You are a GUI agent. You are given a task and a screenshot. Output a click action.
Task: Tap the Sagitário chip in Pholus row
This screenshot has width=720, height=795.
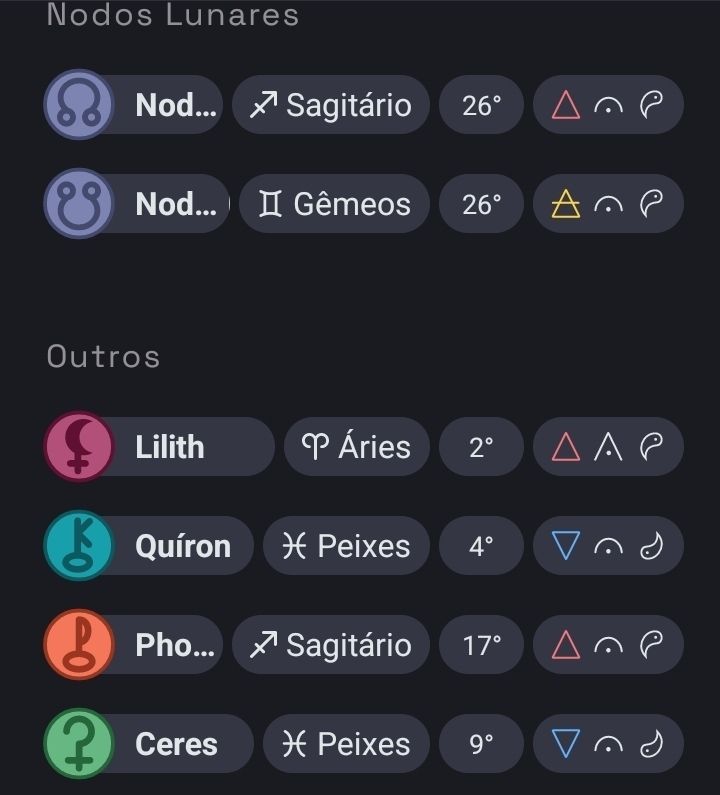330,645
